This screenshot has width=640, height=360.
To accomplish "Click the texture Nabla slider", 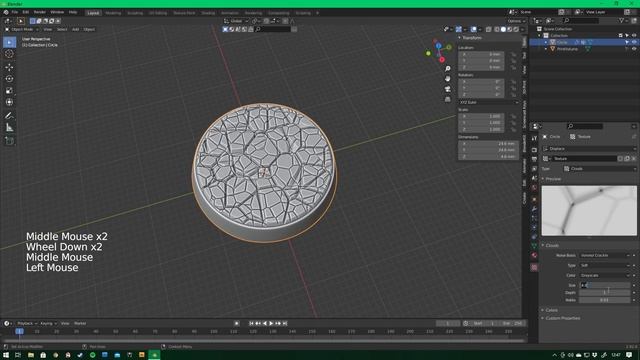I will [604, 300].
